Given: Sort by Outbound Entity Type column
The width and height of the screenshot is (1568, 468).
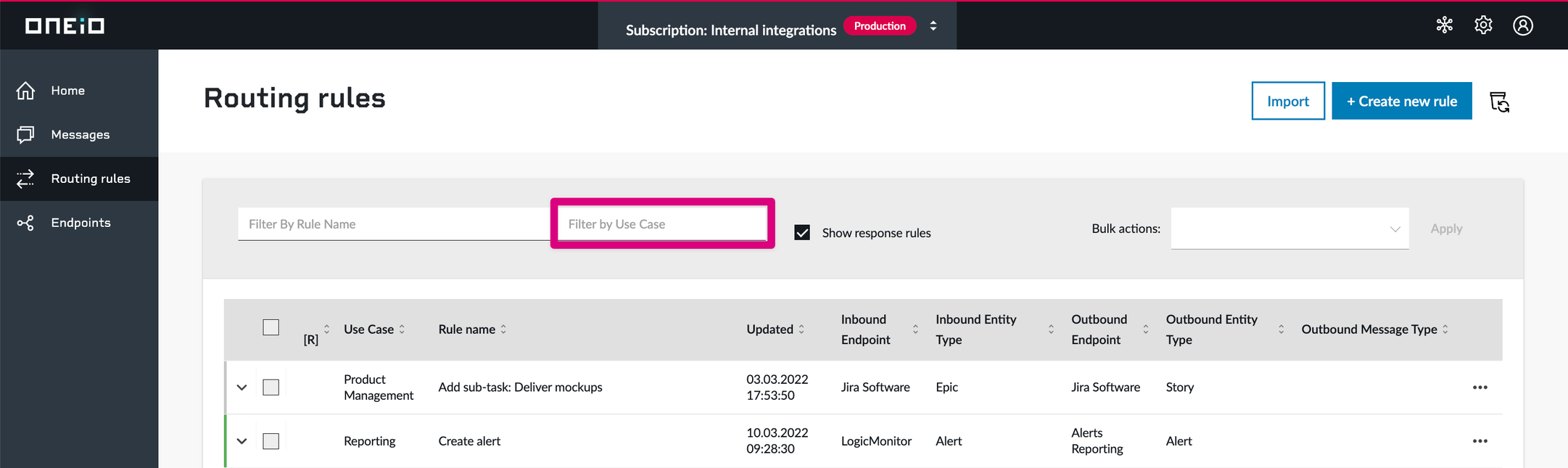Looking at the screenshot, I should point(1282,329).
